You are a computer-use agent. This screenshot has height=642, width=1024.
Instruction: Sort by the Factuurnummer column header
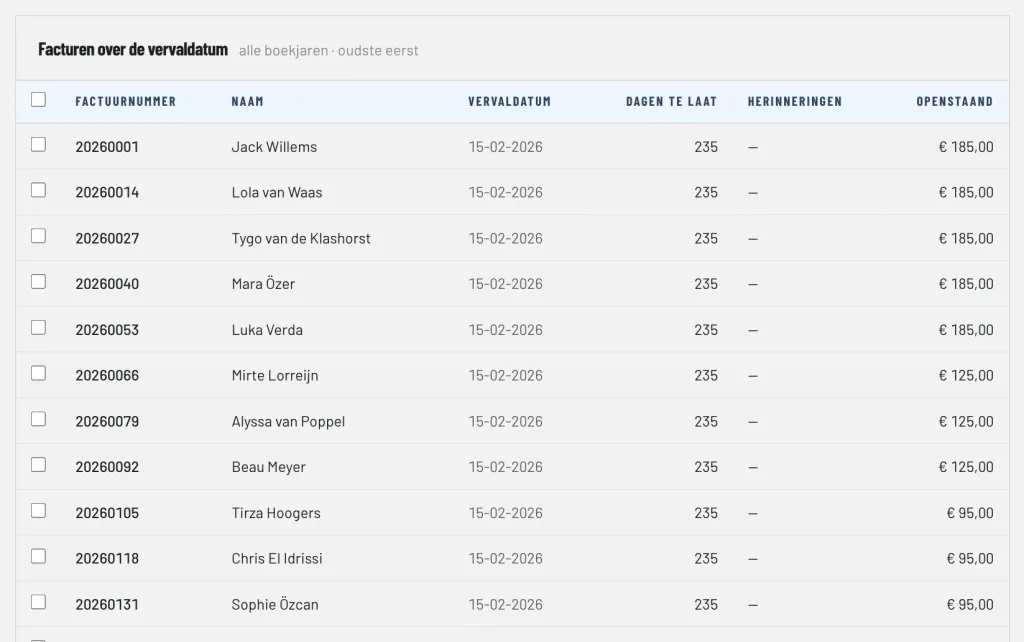click(x=125, y=101)
